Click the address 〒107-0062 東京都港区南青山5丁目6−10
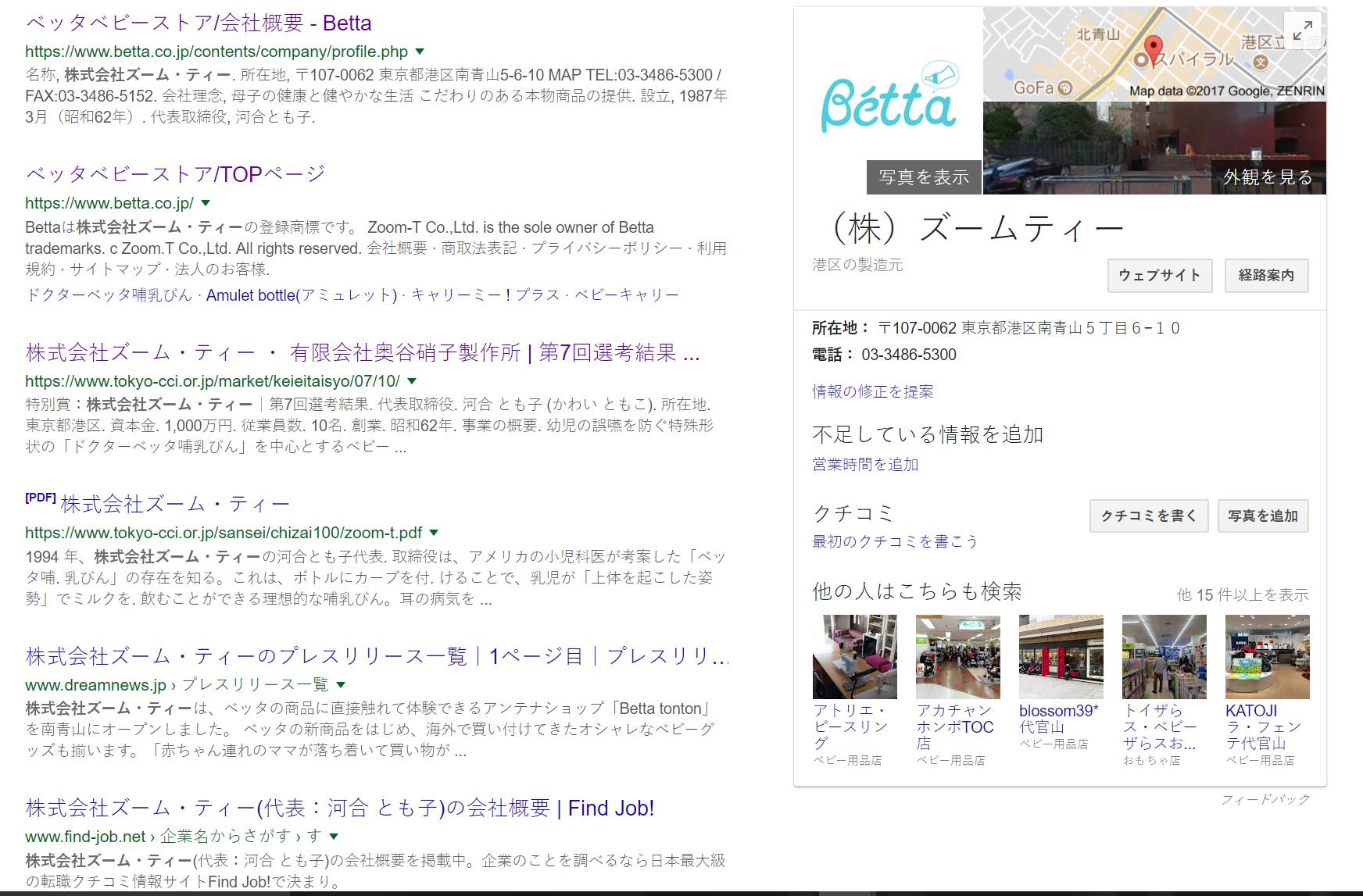Screen dimensions: 1363x896 click(x=1029, y=328)
